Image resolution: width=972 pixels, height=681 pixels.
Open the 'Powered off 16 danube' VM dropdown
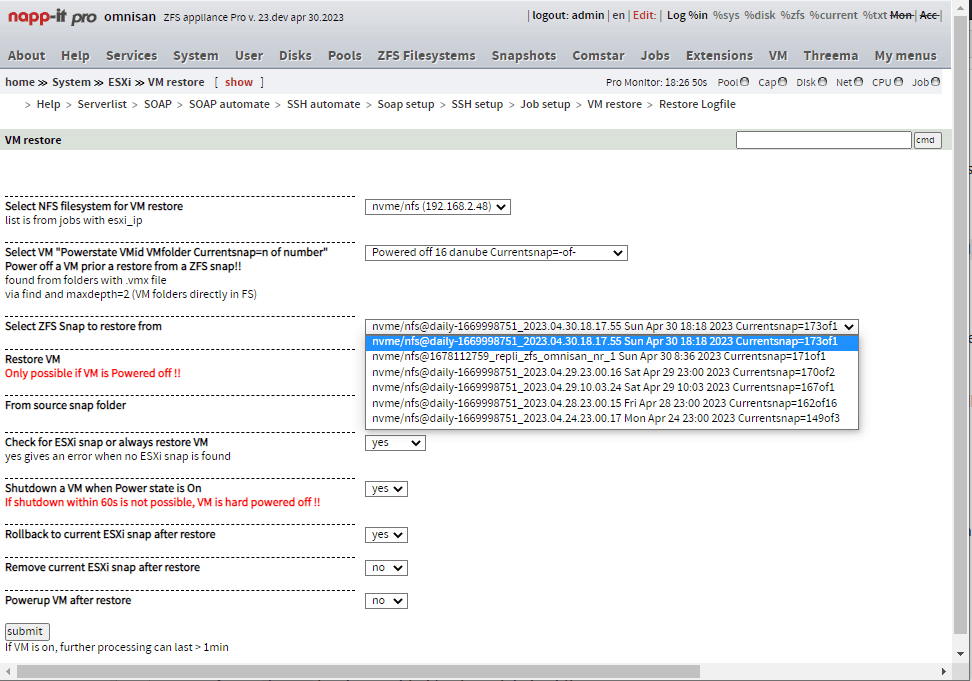point(496,252)
